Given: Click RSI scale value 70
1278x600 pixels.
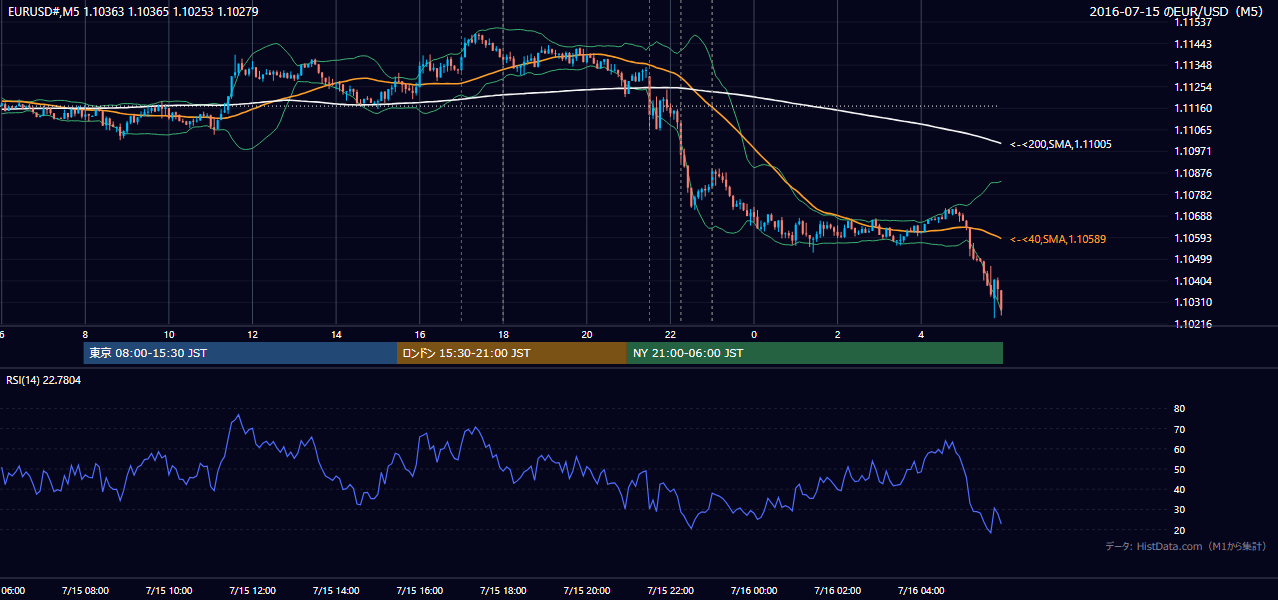Looking at the screenshot, I should (x=1180, y=429).
